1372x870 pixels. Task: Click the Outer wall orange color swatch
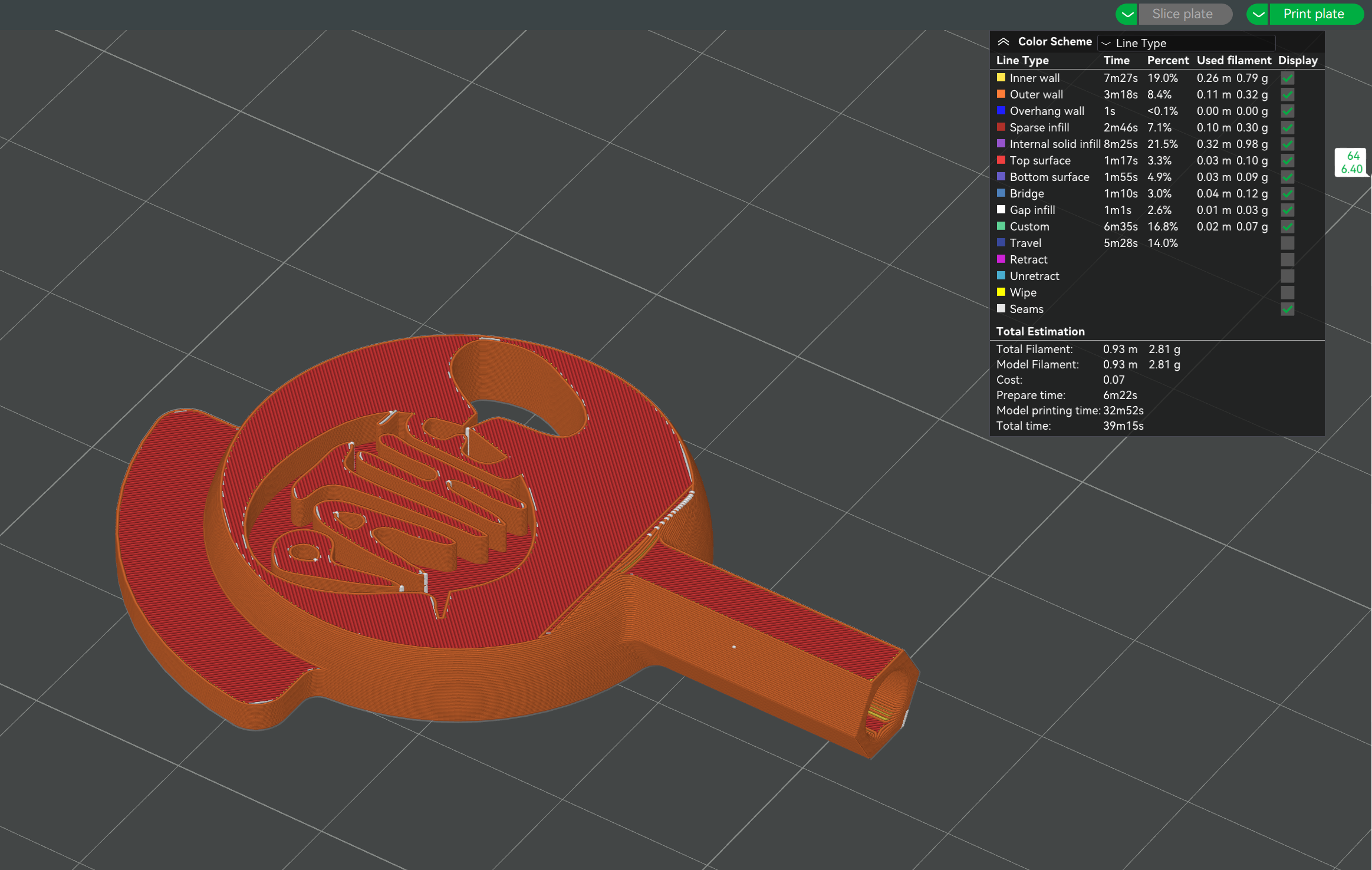coord(1001,94)
